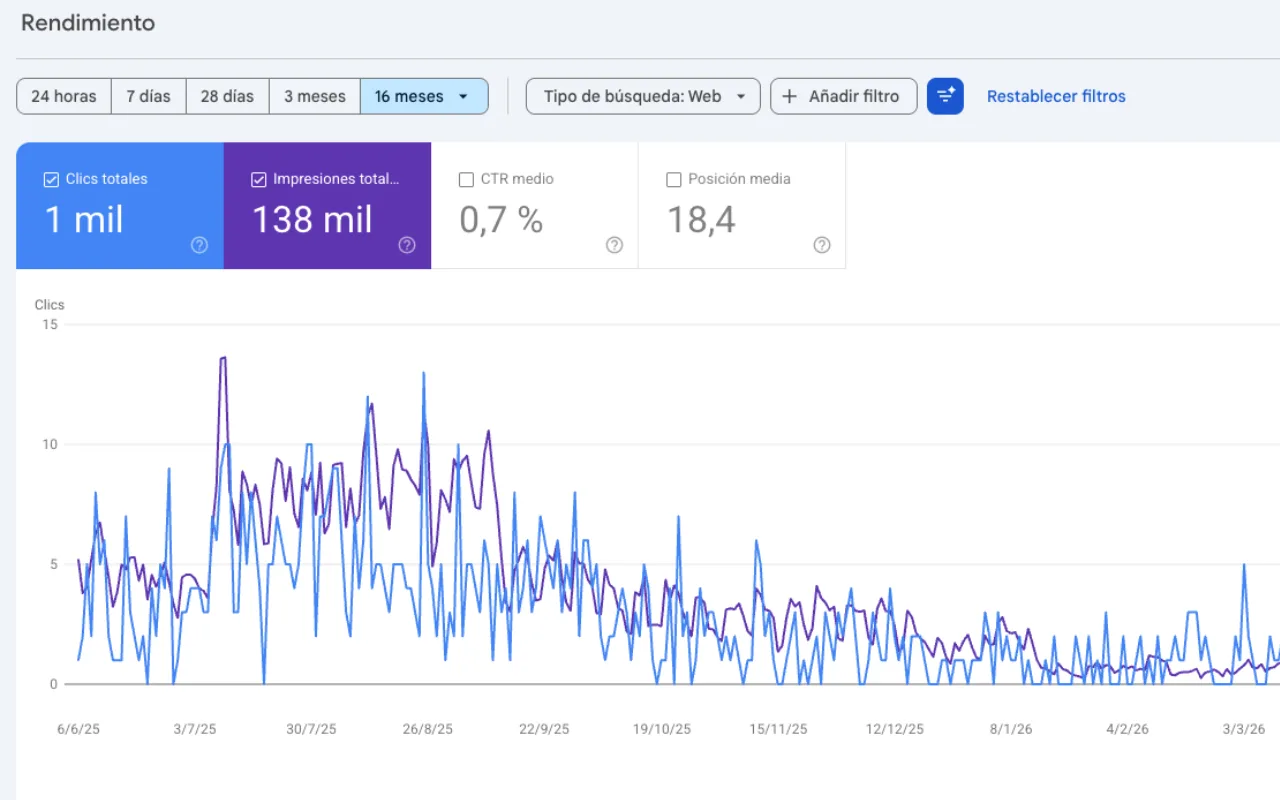Open help icon on Clics totales card
The height and width of the screenshot is (800, 1280).
pyautogui.click(x=199, y=245)
